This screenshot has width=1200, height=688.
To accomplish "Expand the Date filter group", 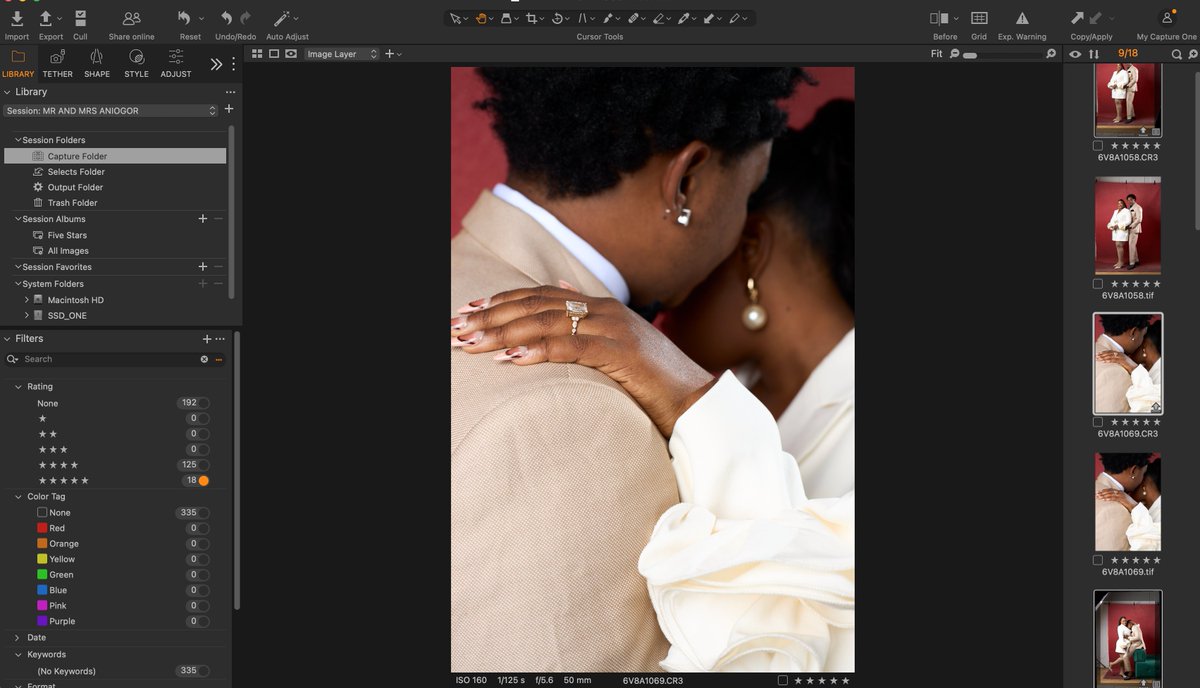I will [x=18, y=637].
